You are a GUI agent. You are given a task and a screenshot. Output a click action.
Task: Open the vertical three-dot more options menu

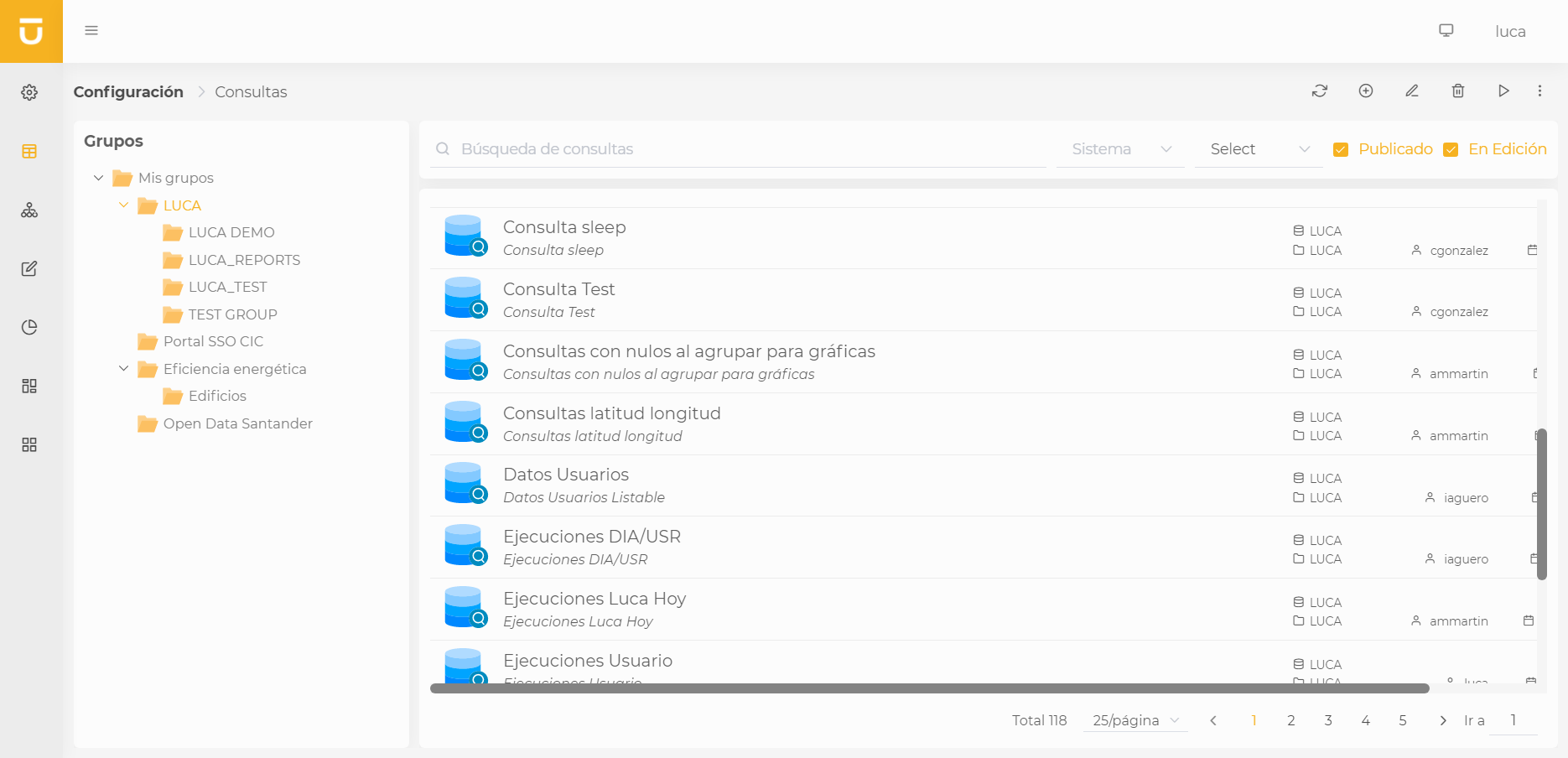pos(1539,91)
